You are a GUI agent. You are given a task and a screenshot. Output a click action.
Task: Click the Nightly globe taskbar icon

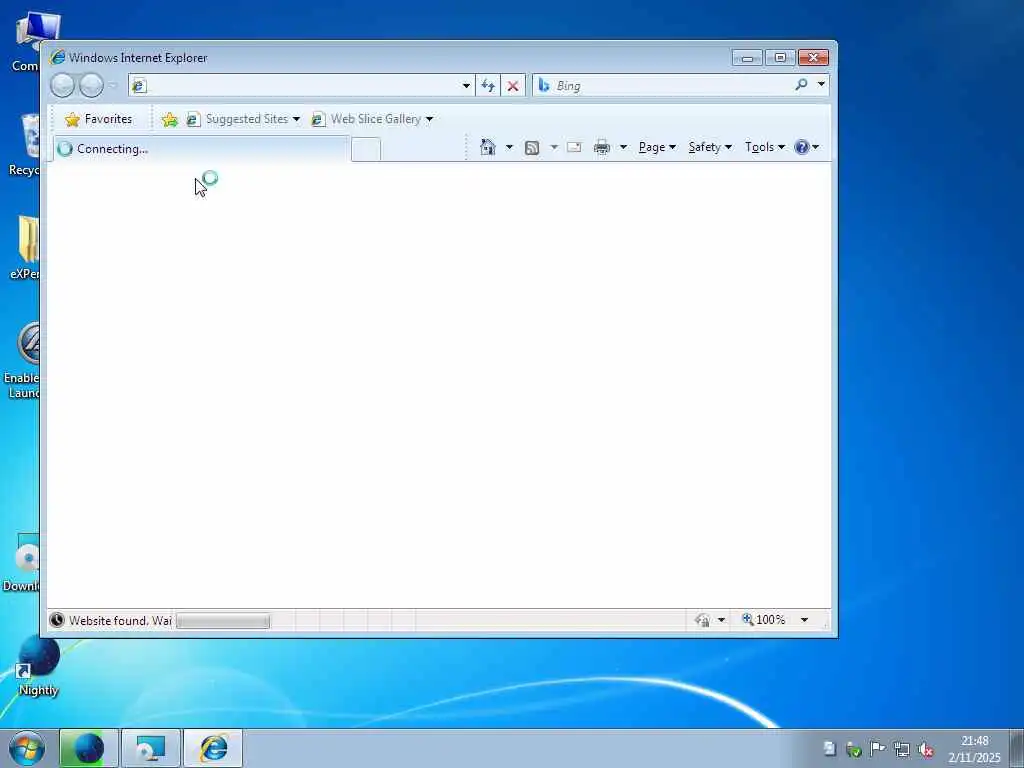[x=89, y=748]
